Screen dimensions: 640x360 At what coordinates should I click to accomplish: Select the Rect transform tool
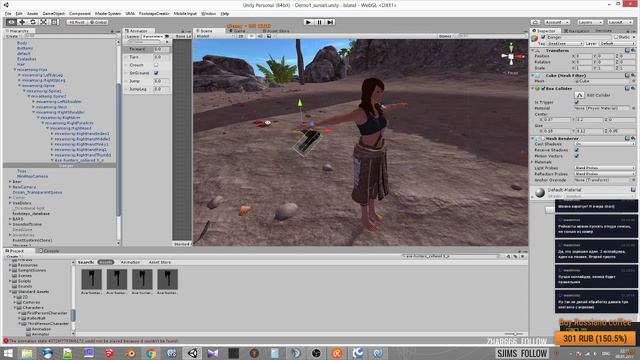pyautogui.click(x=54, y=22)
